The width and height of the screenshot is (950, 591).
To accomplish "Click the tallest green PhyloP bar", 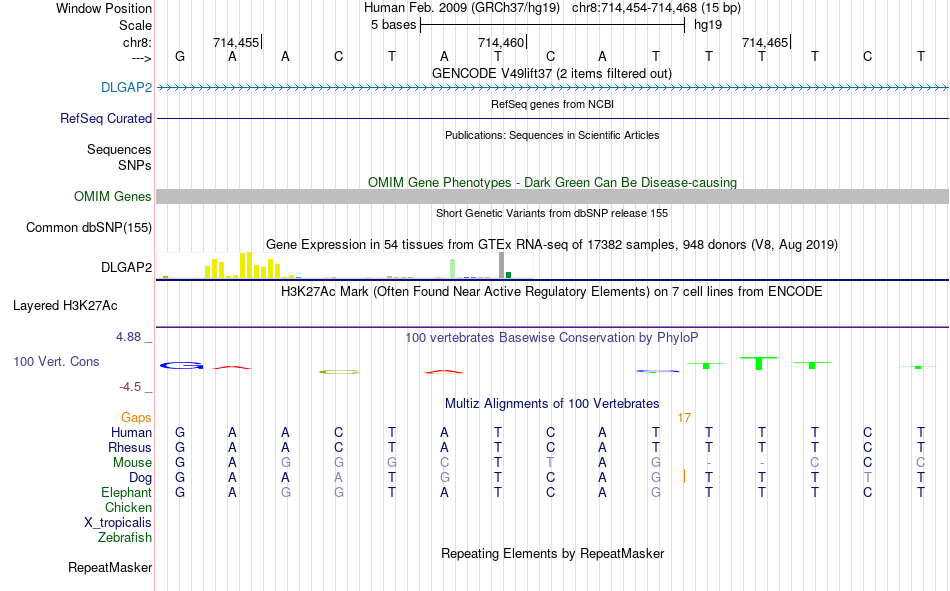I will tap(759, 364).
